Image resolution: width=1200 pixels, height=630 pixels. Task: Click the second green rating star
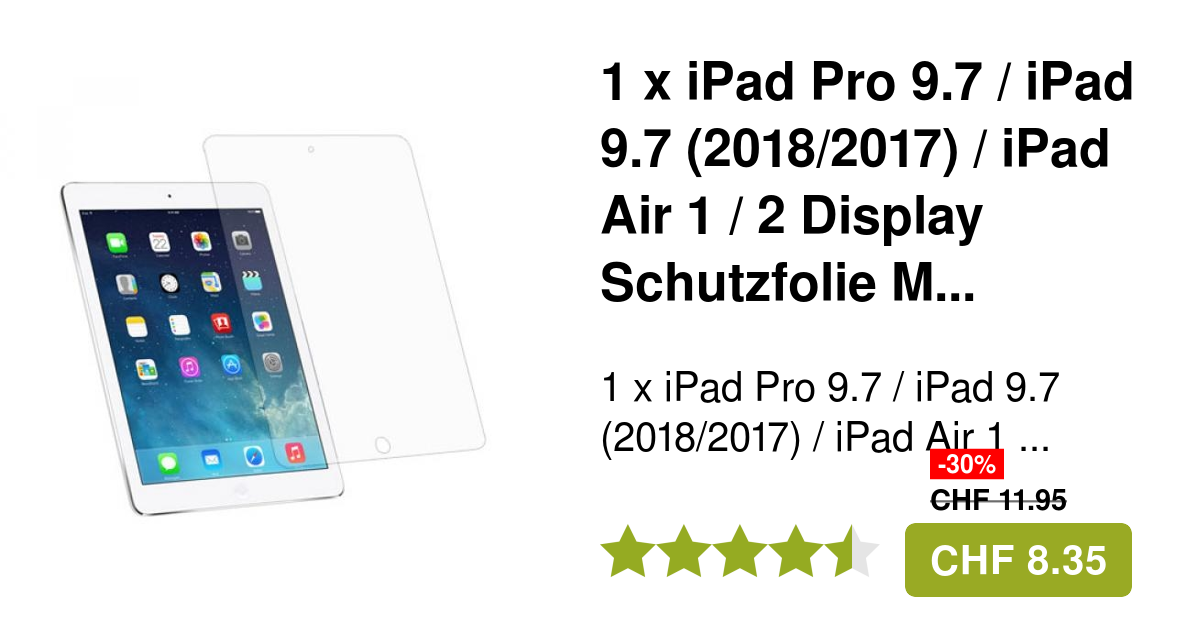pyautogui.click(x=683, y=553)
